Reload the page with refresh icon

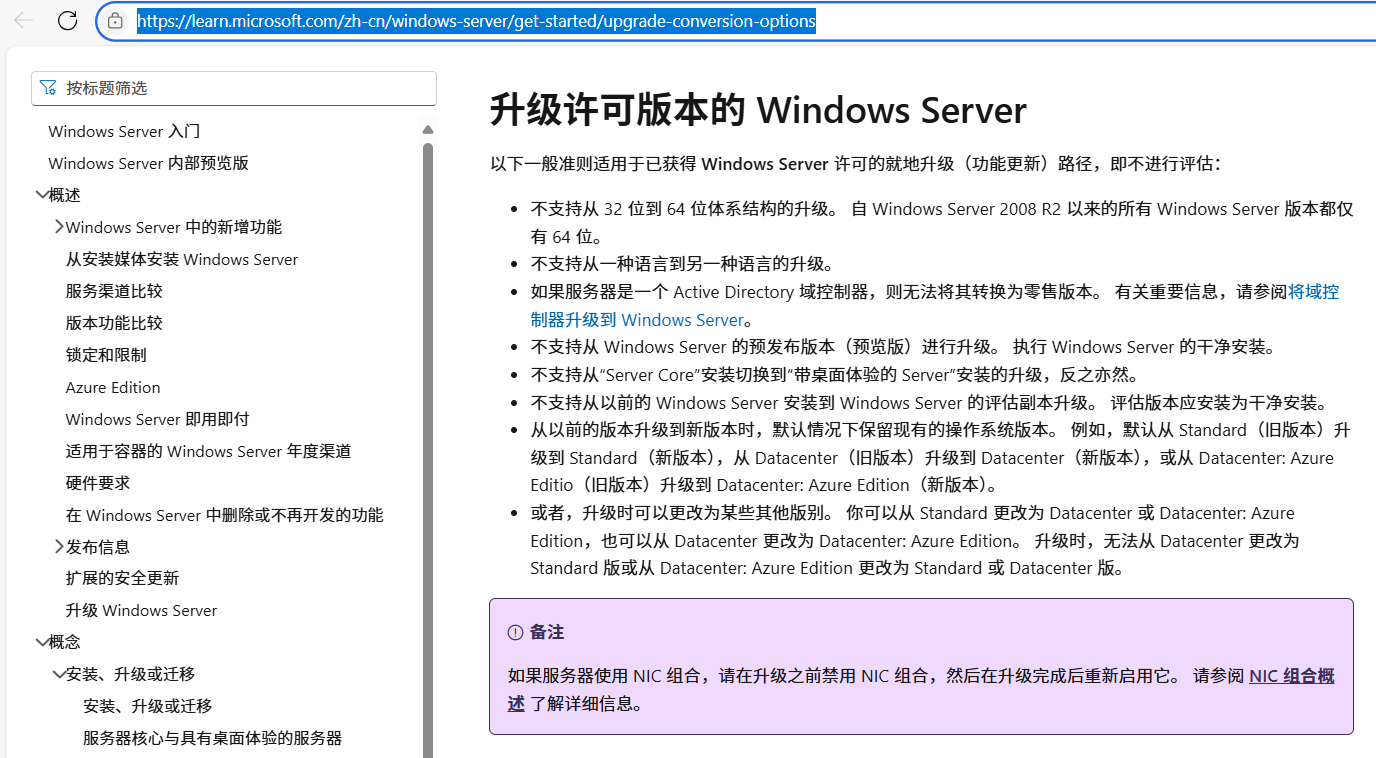[x=67, y=20]
